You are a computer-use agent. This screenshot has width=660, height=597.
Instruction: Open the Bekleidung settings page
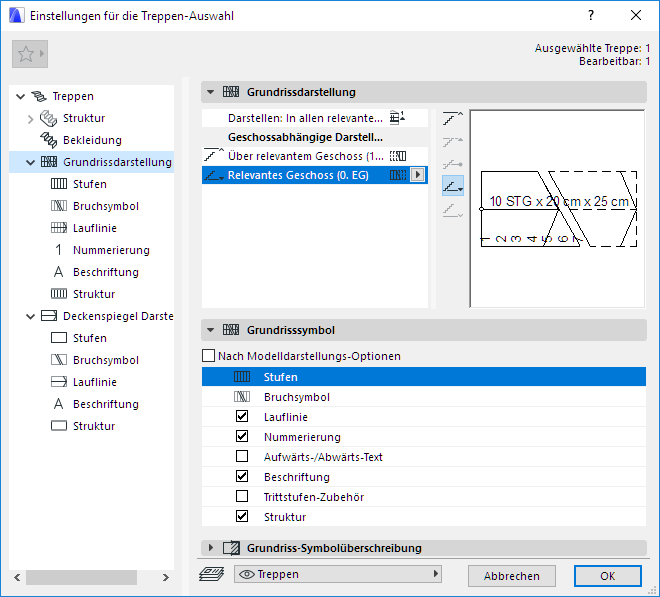tap(92, 140)
